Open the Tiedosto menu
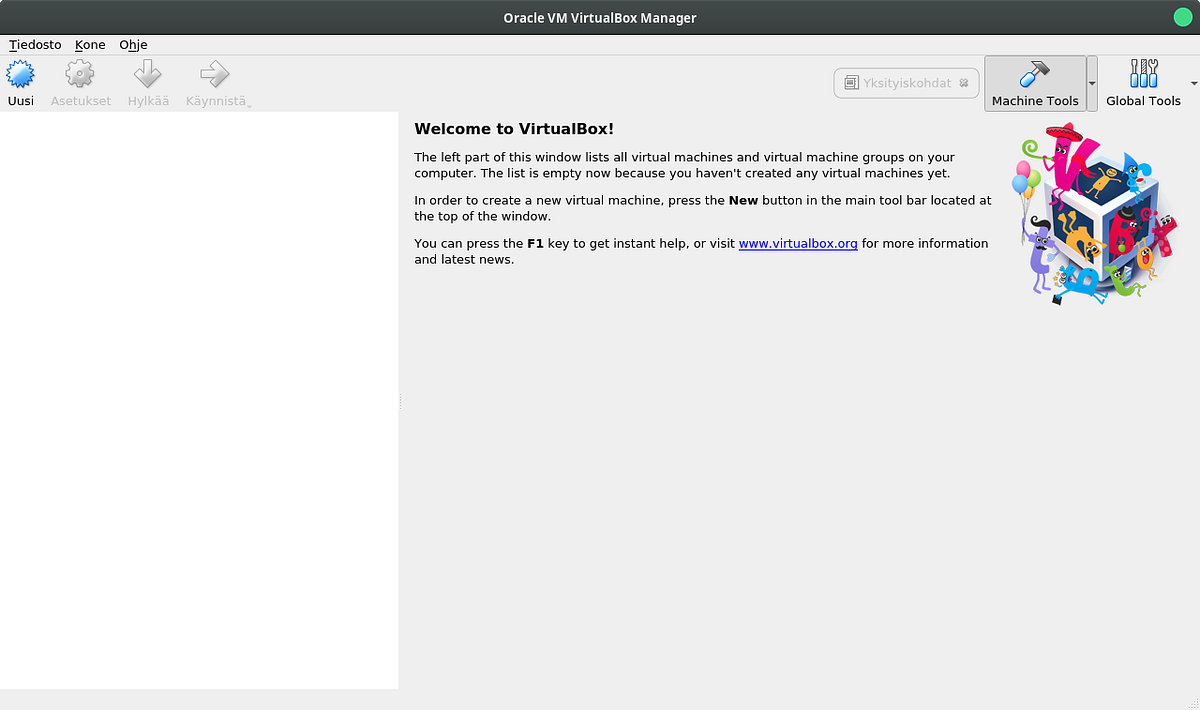Image resolution: width=1200 pixels, height=710 pixels. pos(34,45)
